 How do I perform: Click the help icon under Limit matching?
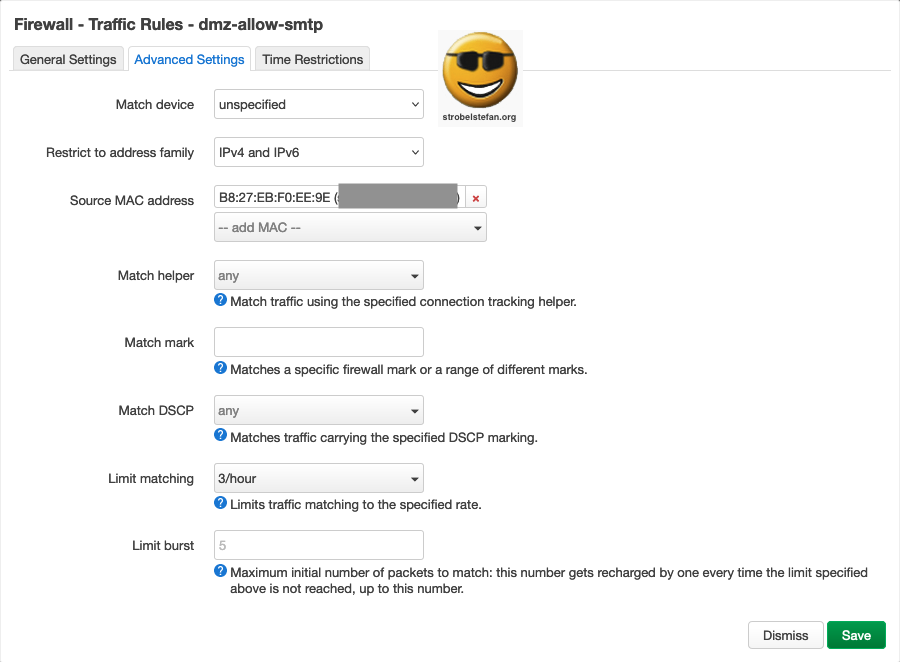click(x=221, y=503)
